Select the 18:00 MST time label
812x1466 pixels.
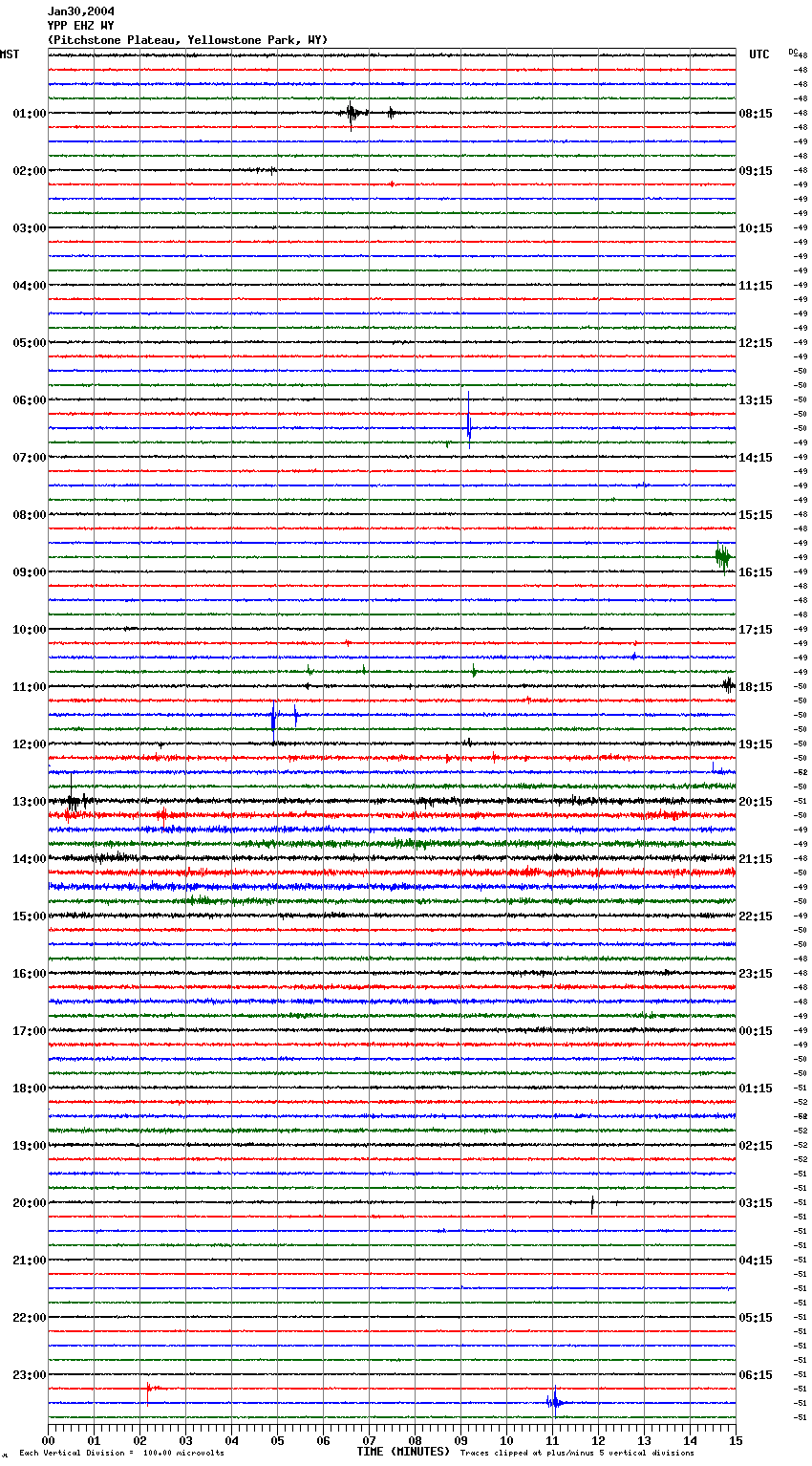(30, 1089)
